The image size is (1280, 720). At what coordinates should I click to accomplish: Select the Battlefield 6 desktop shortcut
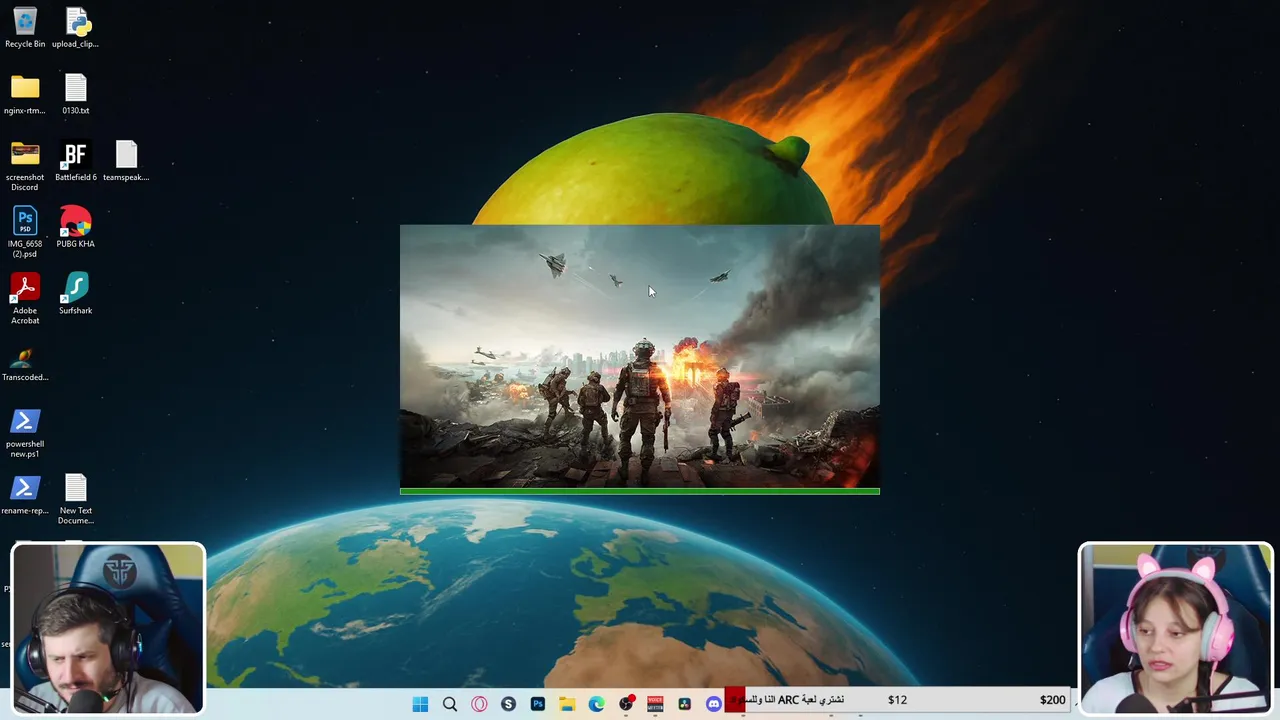pyautogui.click(x=76, y=161)
